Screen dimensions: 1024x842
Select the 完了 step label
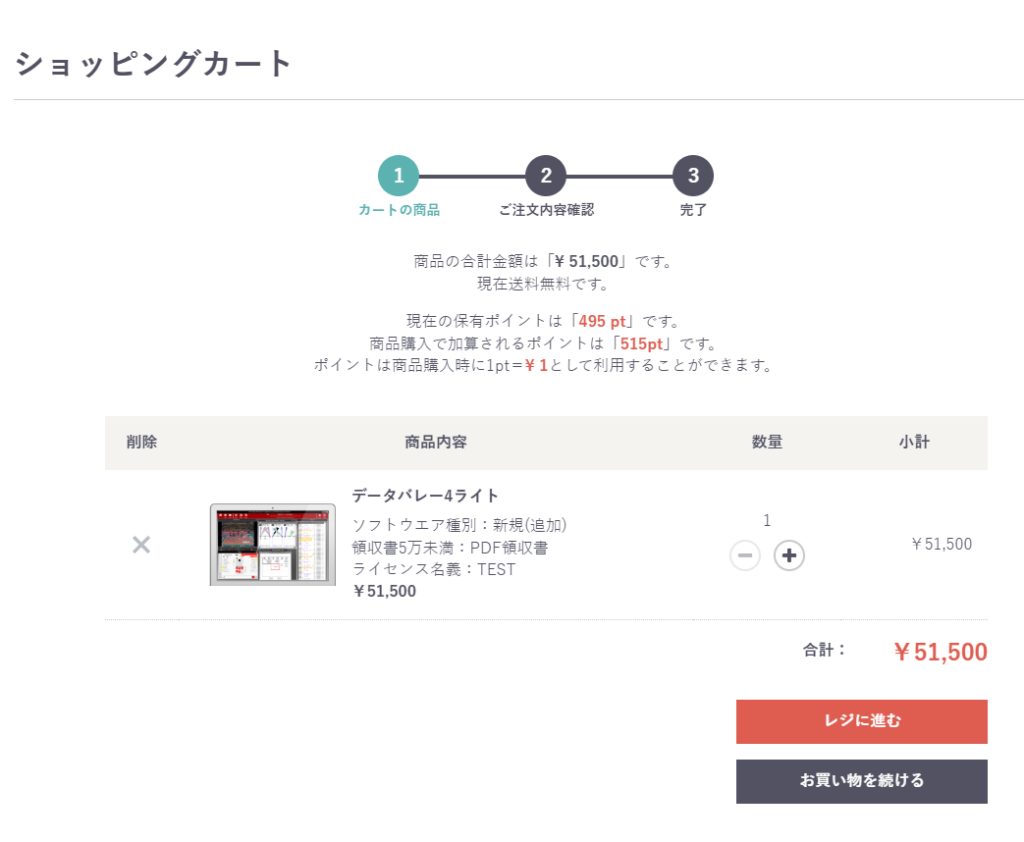(693, 210)
